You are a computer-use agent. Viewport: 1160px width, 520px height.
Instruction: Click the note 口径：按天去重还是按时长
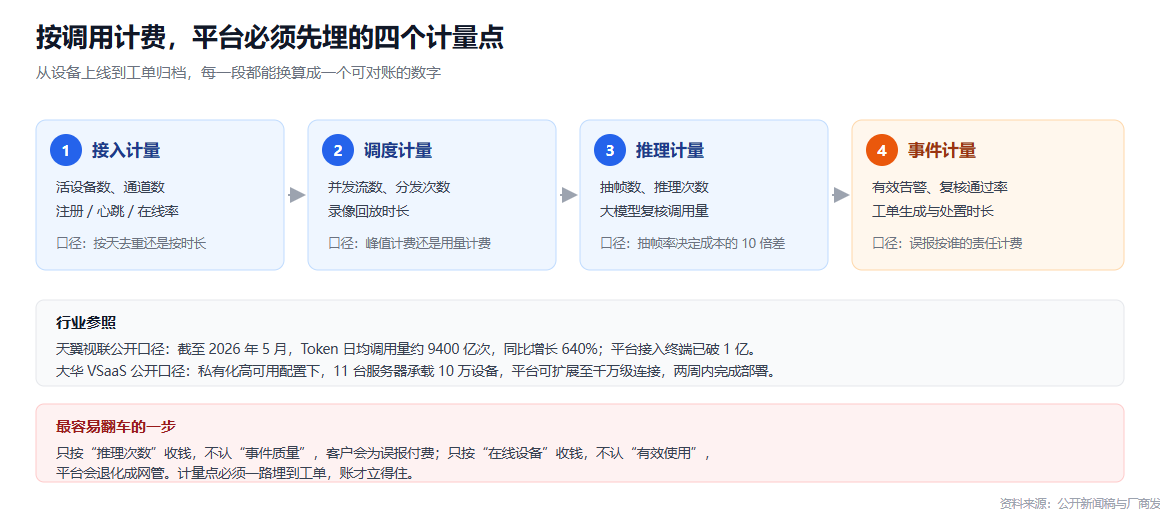(131, 243)
